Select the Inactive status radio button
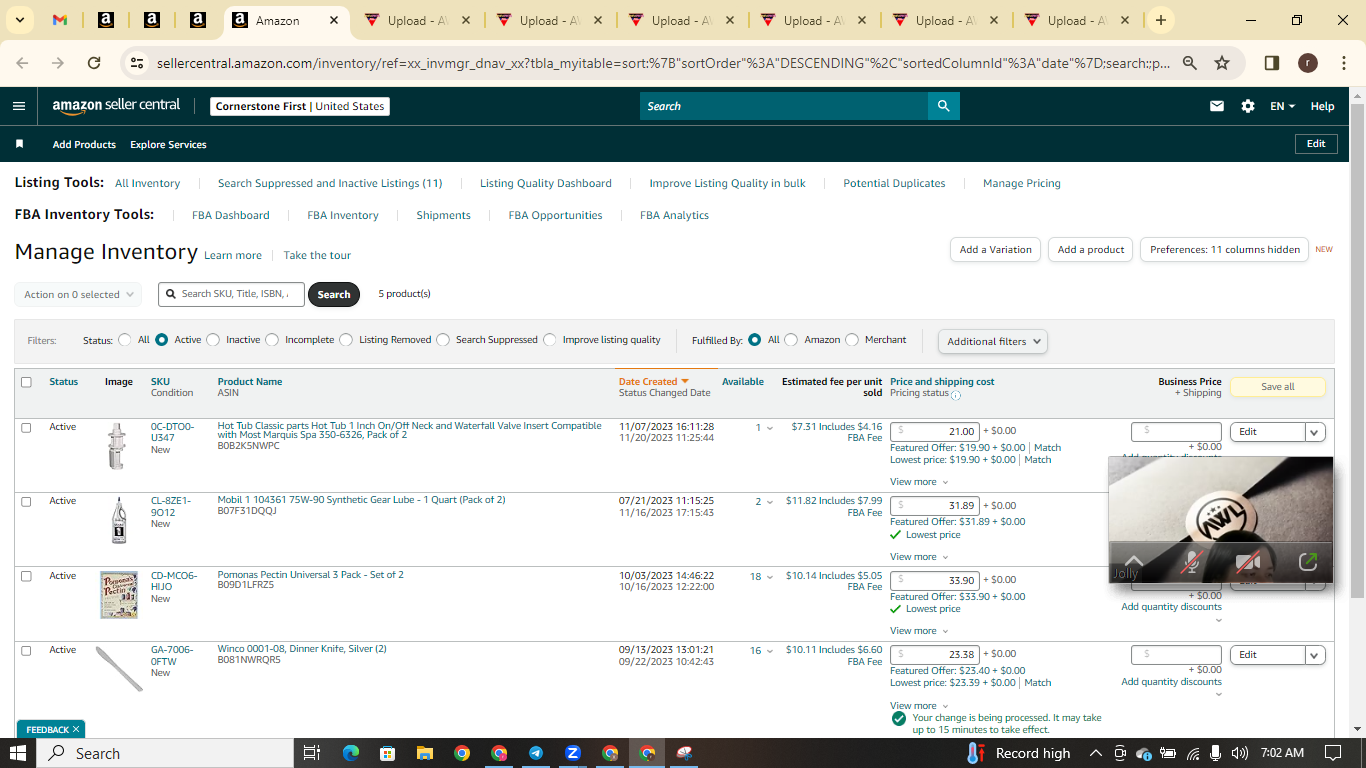The height and width of the screenshot is (768, 1366). (x=213, y=340)
